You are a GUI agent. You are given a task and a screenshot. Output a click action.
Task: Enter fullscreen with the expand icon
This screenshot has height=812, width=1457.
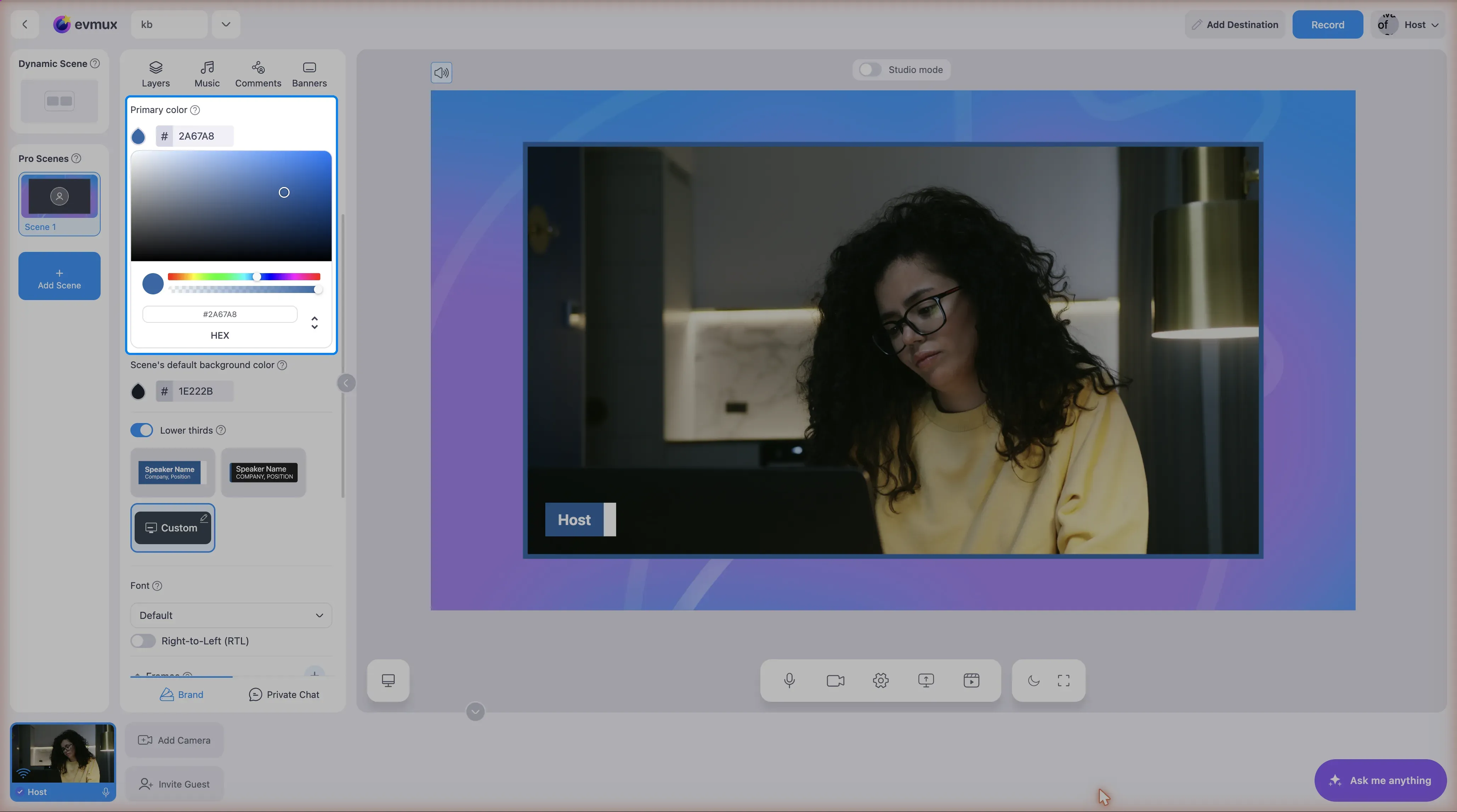point(1063,680)
